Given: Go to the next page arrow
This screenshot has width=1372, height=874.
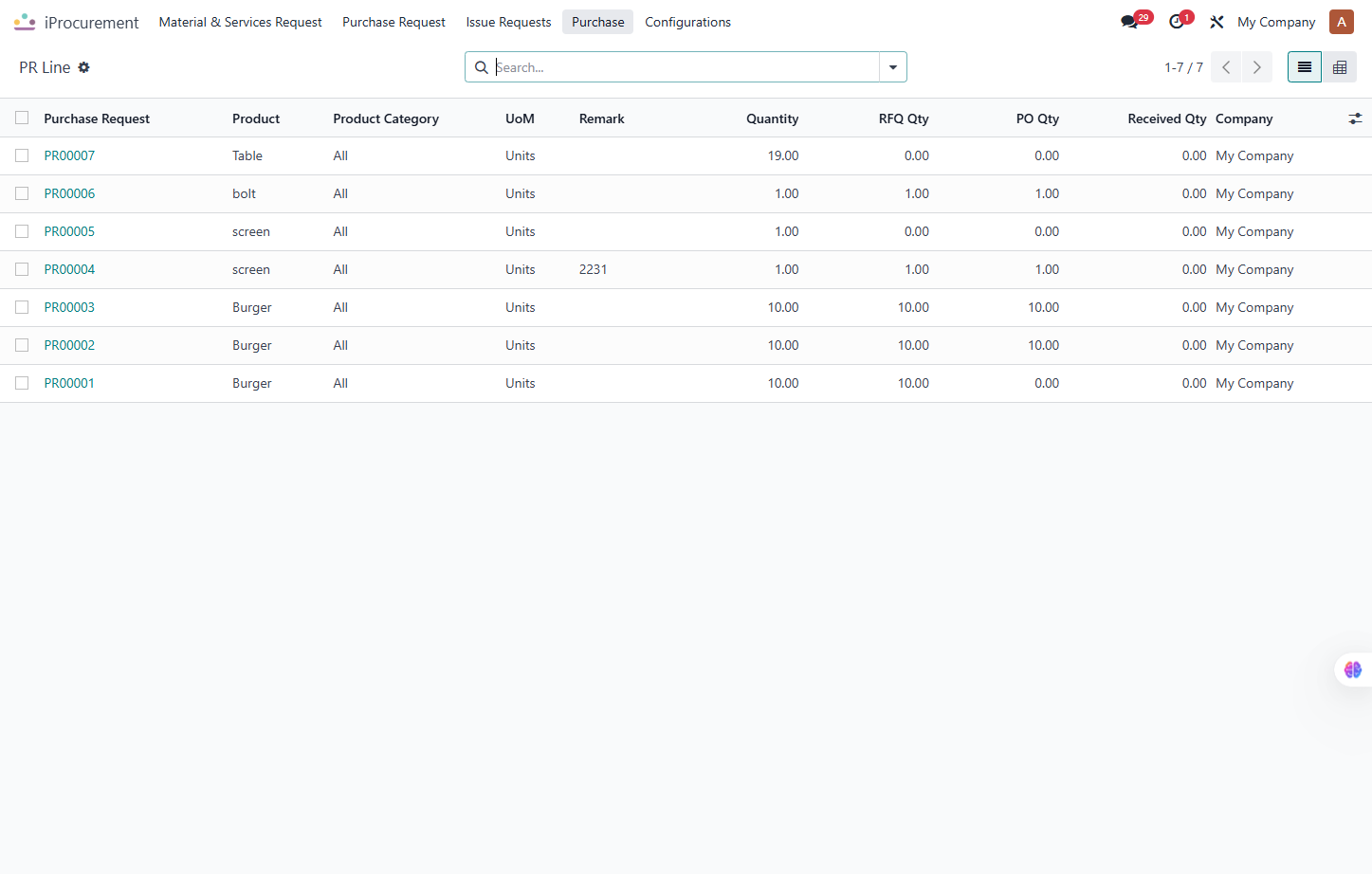Looking at the screenshot, I should [x=1257, y=67].
